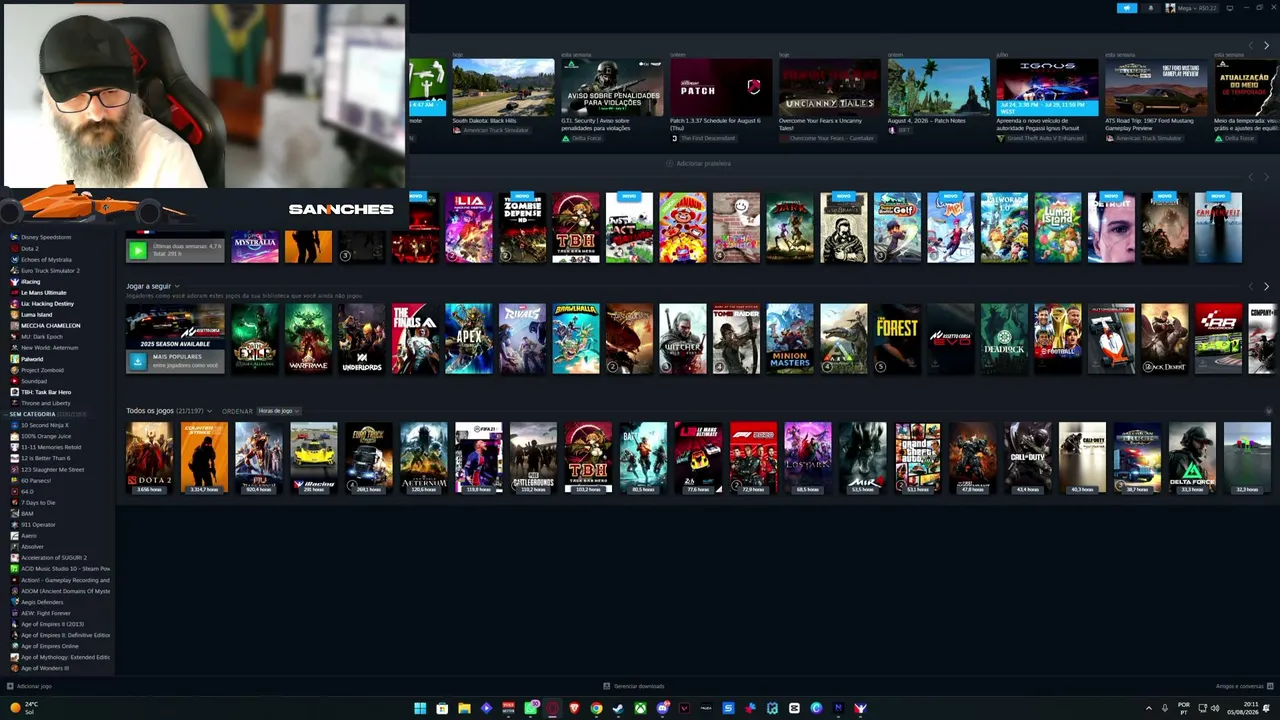Show hidden system tray icons

coord(1148,708)
